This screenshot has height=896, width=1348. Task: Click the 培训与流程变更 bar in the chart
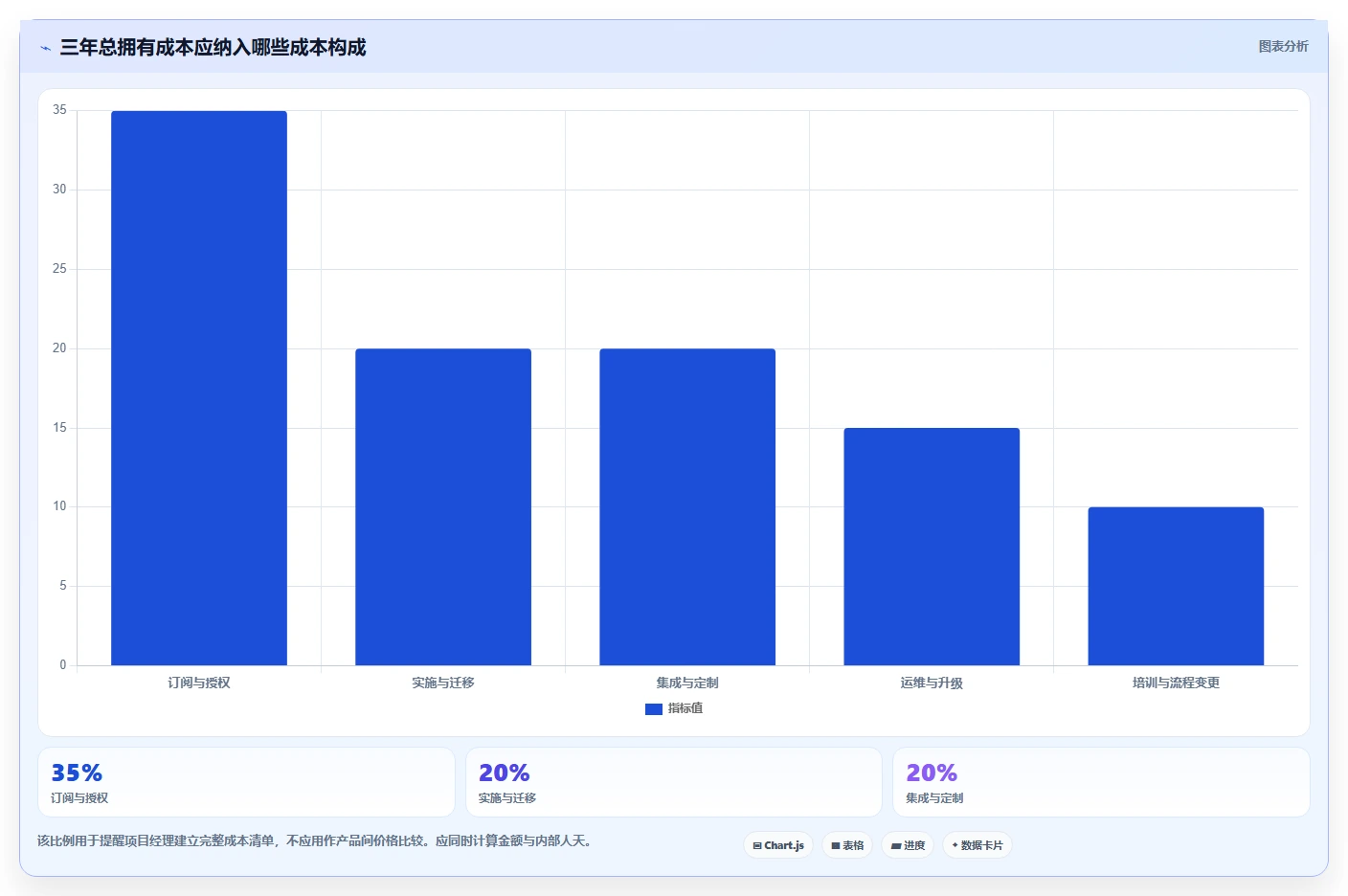pos(1176,586)
